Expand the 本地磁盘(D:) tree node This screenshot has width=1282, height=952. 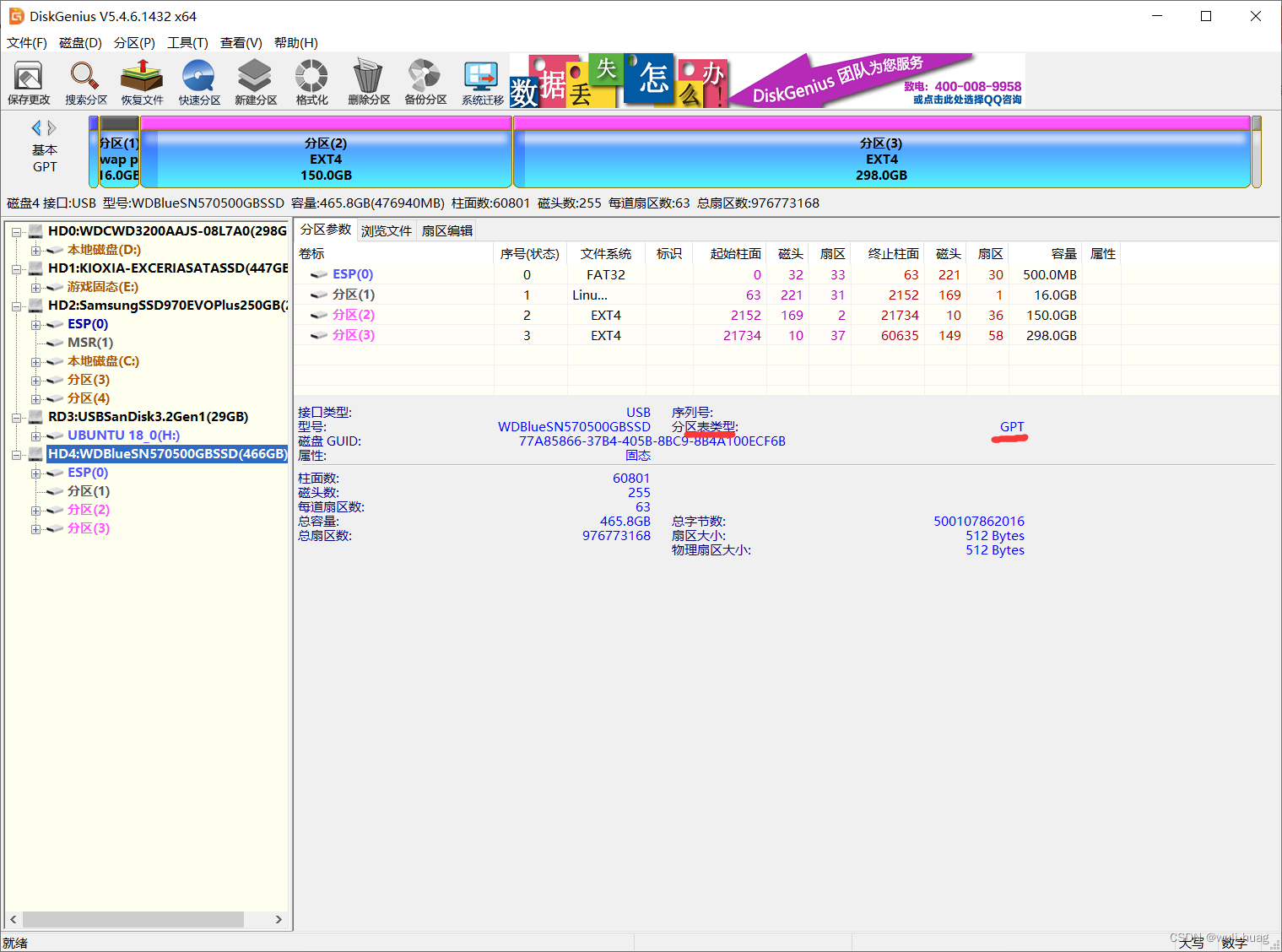point(35,250)
